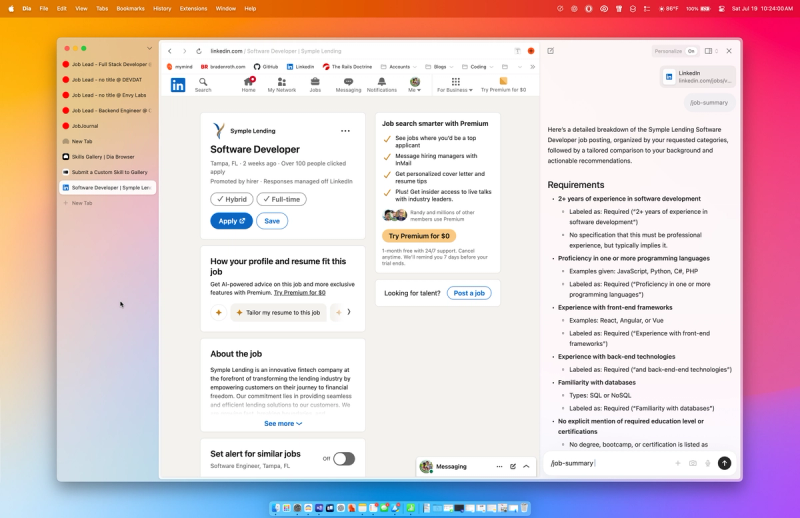Switch to Job Lead - no title @ Envy Labs tab
Viewport: 800px width, 518px height.
(x=107, y=95)
